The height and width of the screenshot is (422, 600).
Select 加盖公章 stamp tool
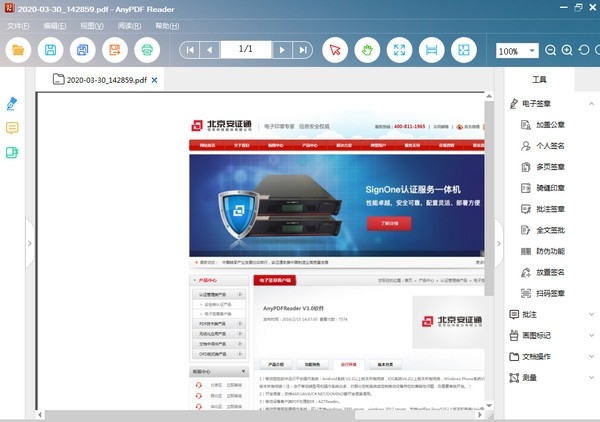[543, 125]
